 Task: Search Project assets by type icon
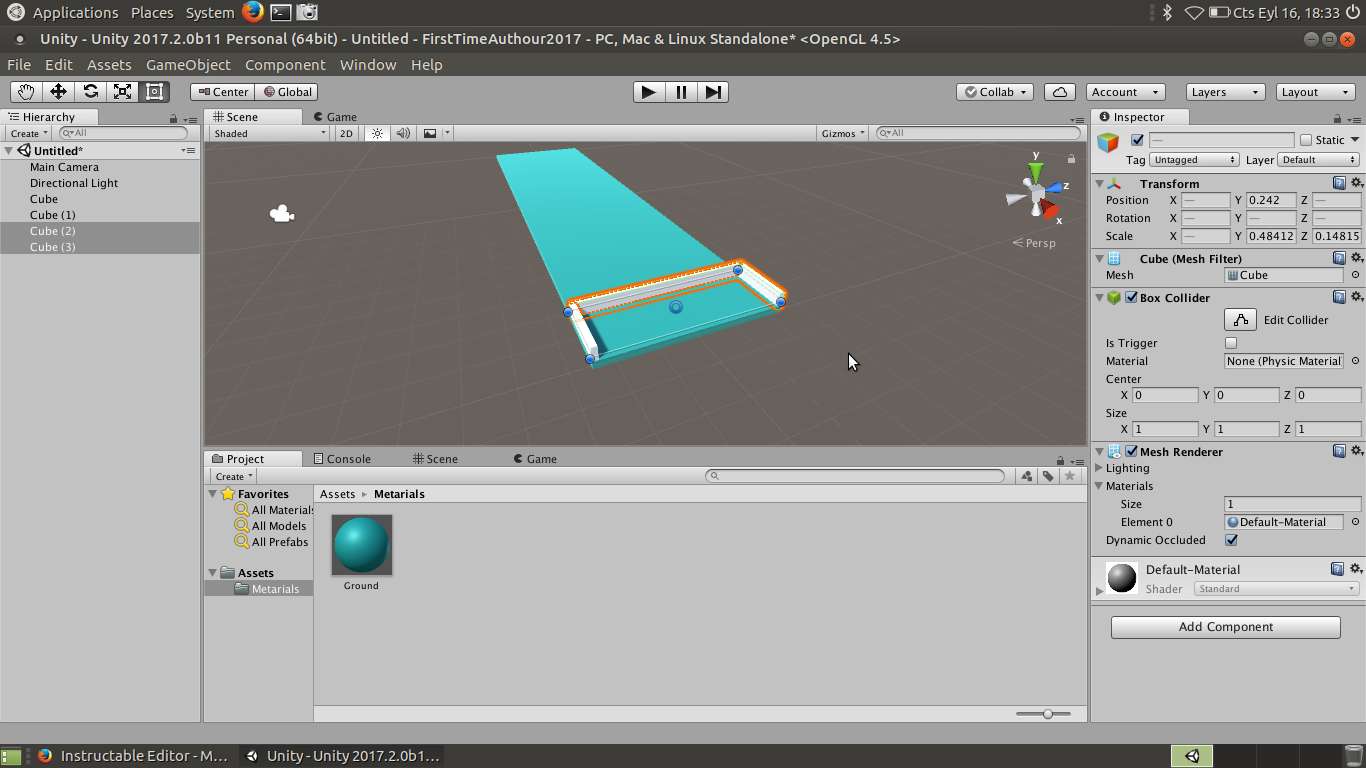[x=1026, y=476]
